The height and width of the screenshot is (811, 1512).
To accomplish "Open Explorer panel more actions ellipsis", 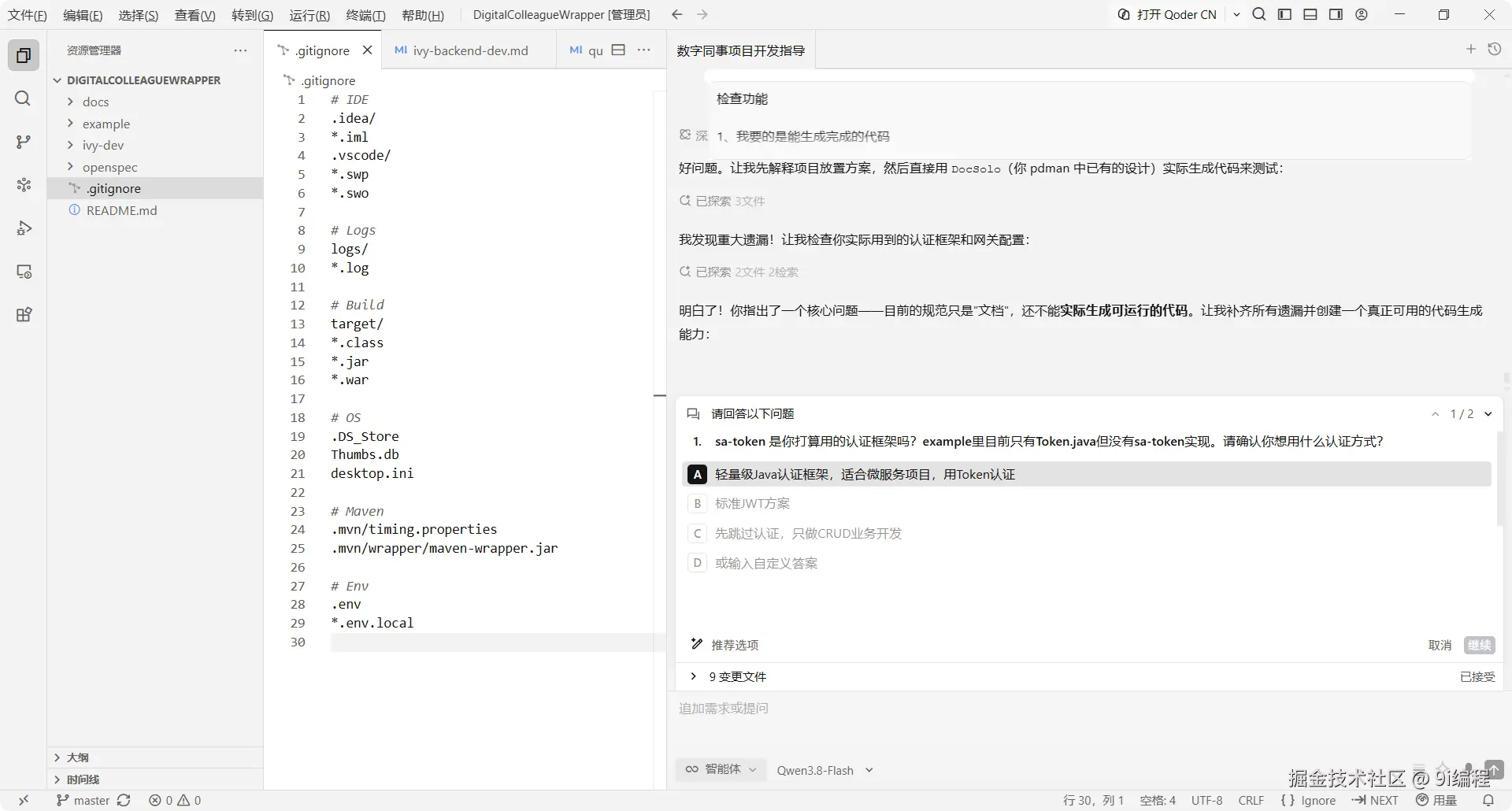I will point(240,50).
